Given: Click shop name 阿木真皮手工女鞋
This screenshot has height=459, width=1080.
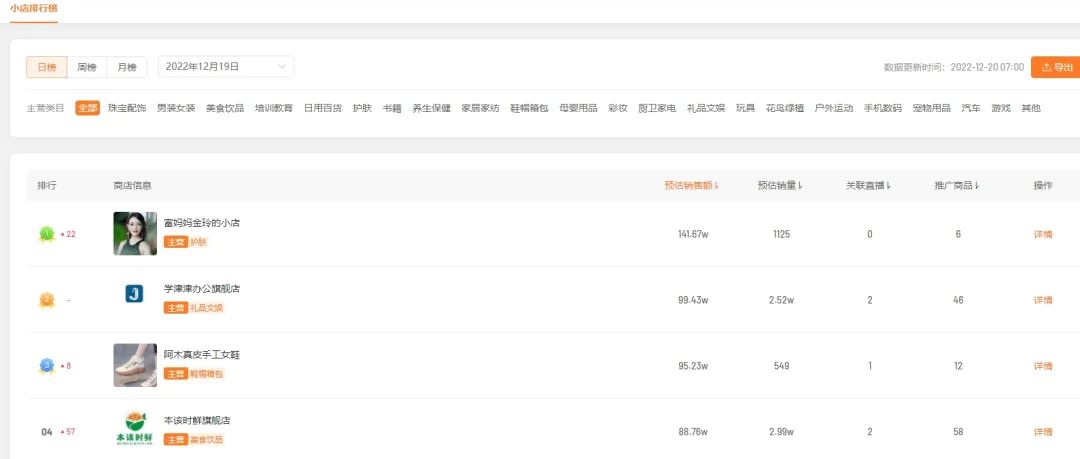Looking at the screenshot, I should pos(202,355).
